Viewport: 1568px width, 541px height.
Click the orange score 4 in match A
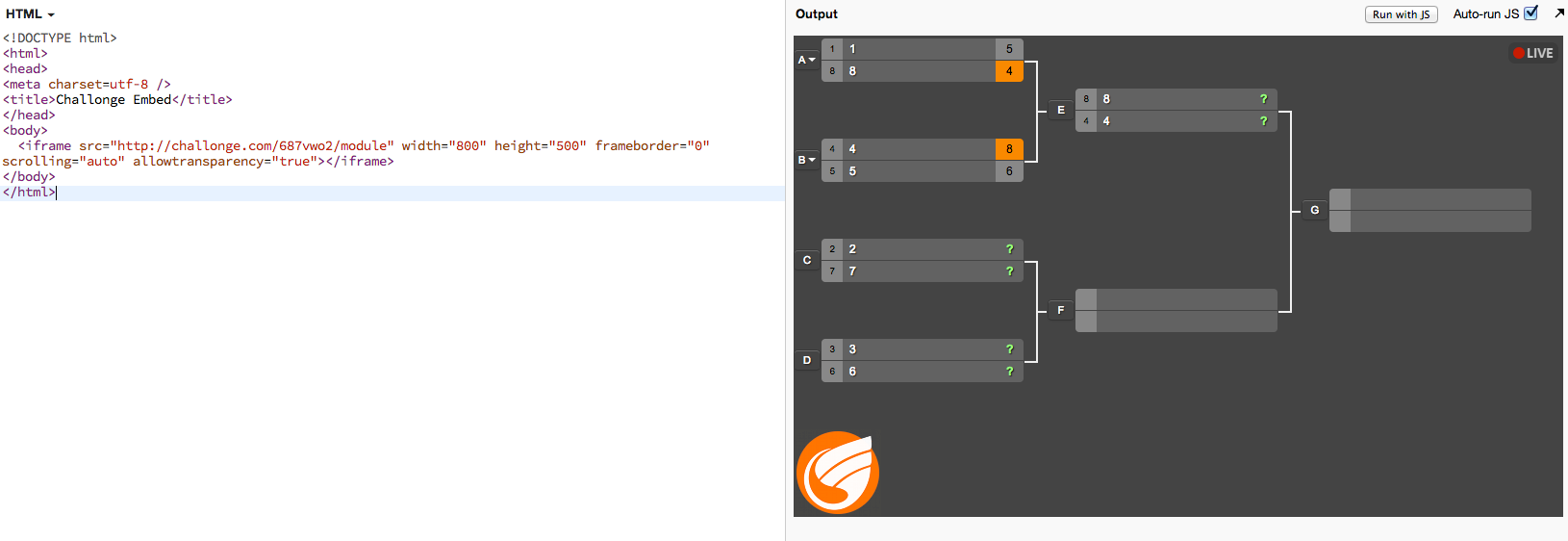[1009, 71]
